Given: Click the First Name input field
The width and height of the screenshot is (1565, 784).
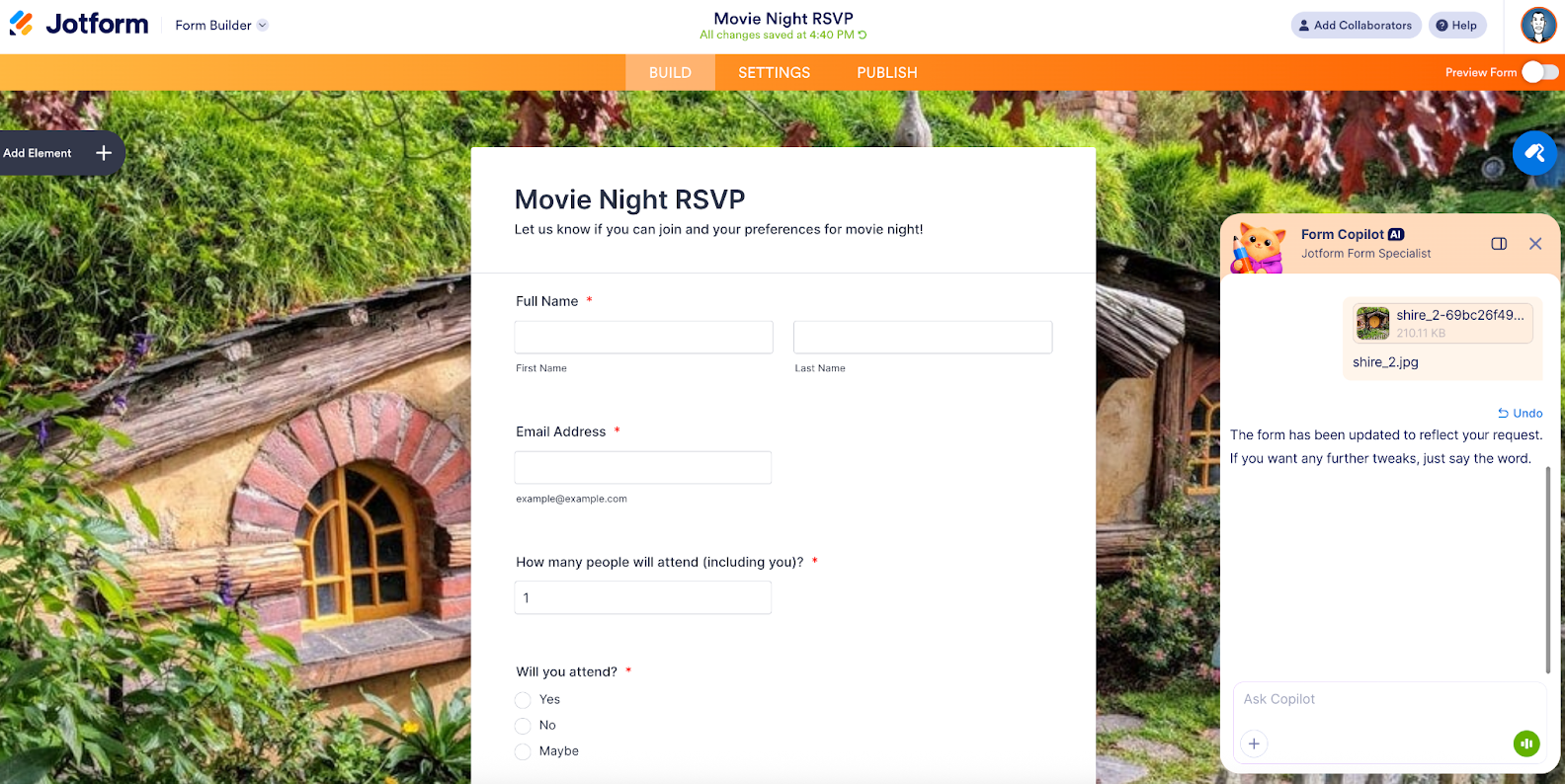Looking at the screenshot, I should (x=643, y=337).
